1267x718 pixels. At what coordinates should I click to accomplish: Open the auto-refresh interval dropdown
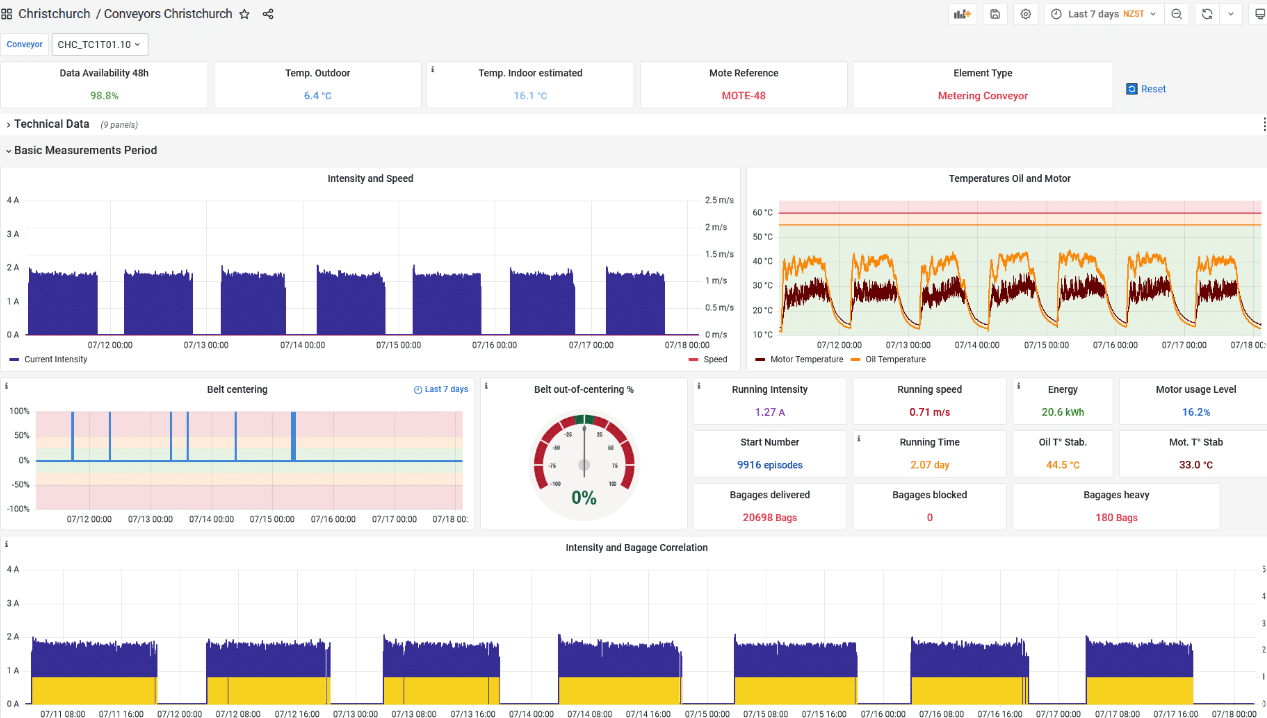point(1231,13)
